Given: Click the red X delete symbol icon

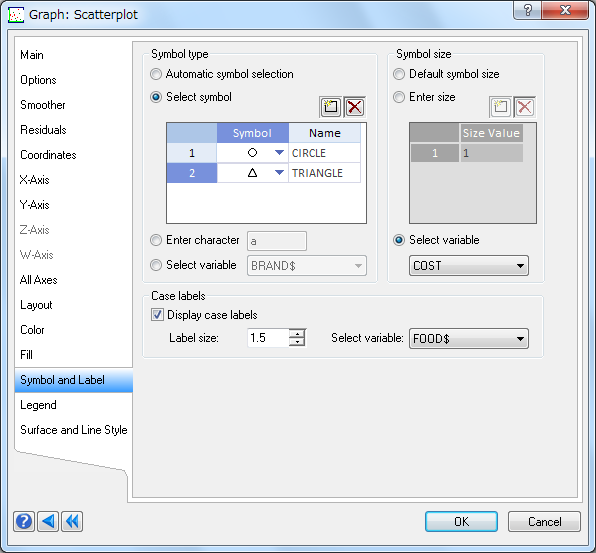Looking at the screenshot, I should [x=355, y=107].
